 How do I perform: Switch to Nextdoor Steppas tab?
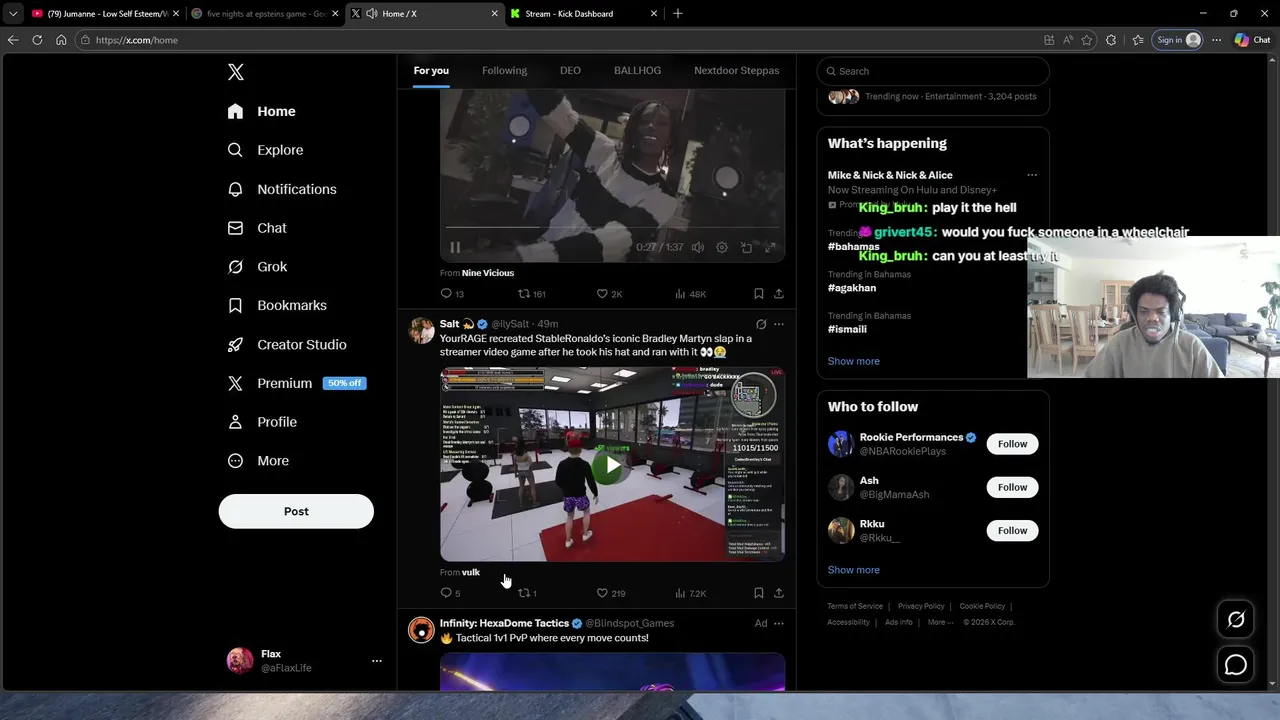tap(736, 70)
